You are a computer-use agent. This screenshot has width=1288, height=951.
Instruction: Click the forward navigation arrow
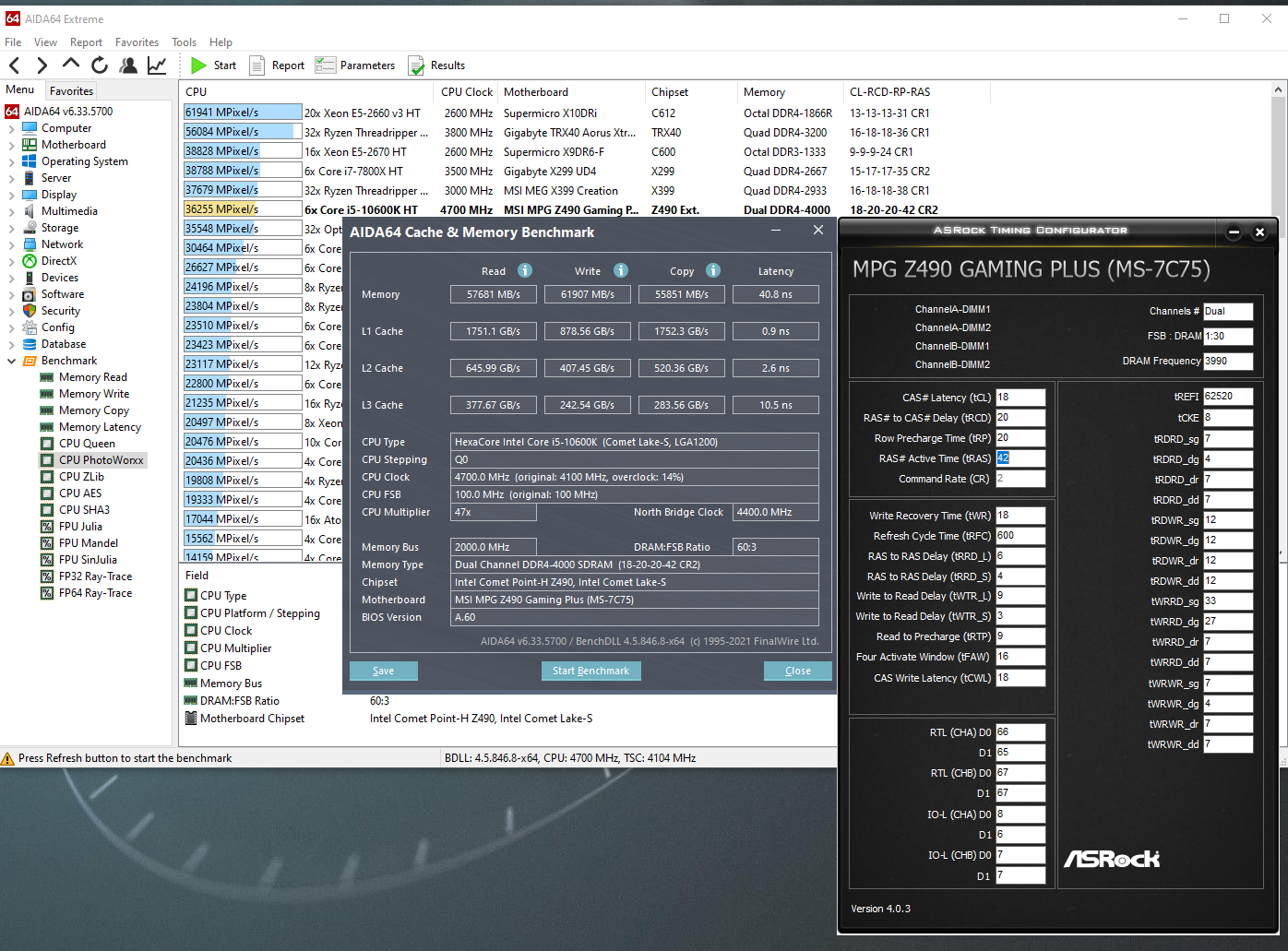click(x=42, y=65)
